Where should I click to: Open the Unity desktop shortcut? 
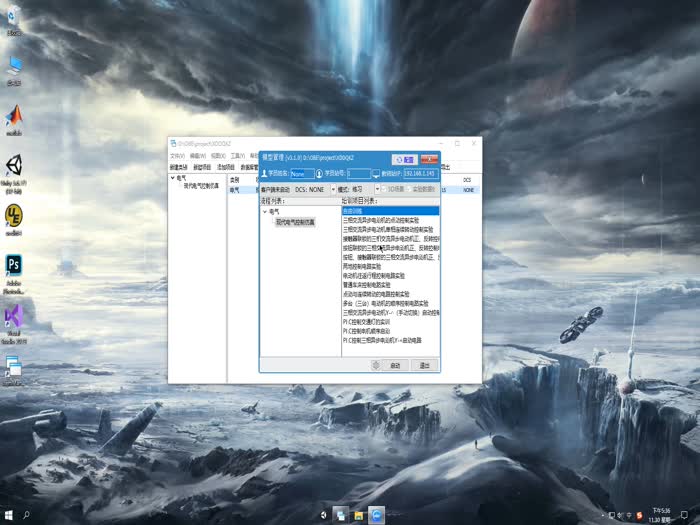coord(14,167)
